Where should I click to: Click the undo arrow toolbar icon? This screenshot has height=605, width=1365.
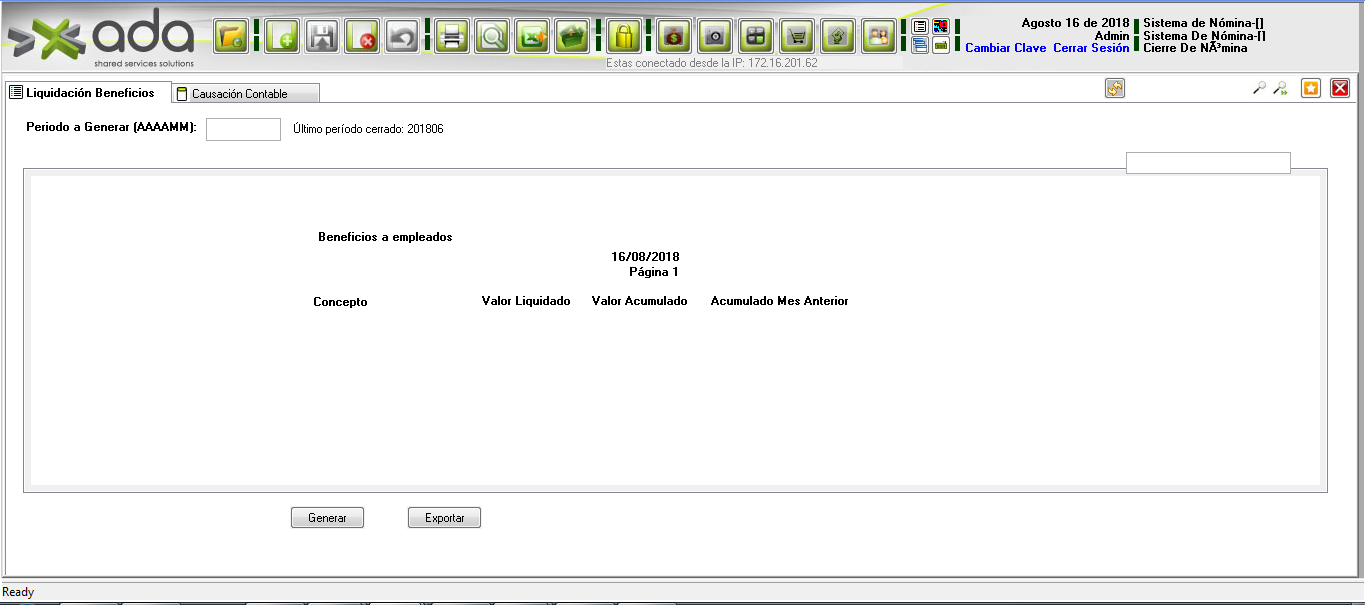(x=400, y=37)
